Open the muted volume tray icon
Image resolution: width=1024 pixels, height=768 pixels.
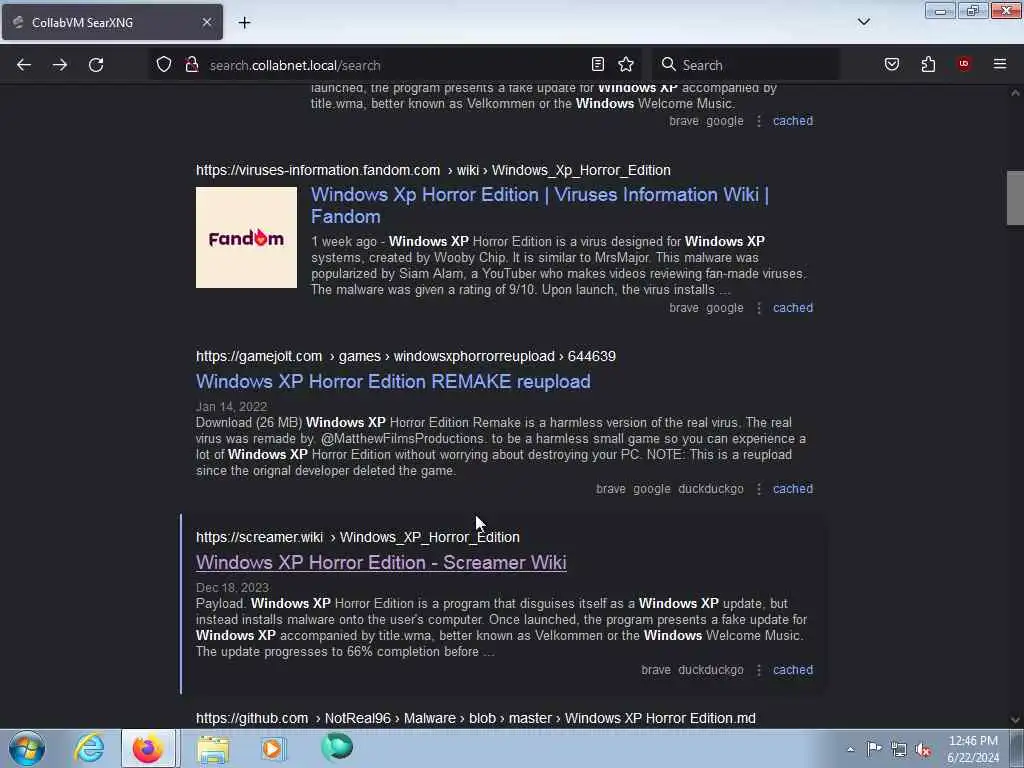pos(923,750)
